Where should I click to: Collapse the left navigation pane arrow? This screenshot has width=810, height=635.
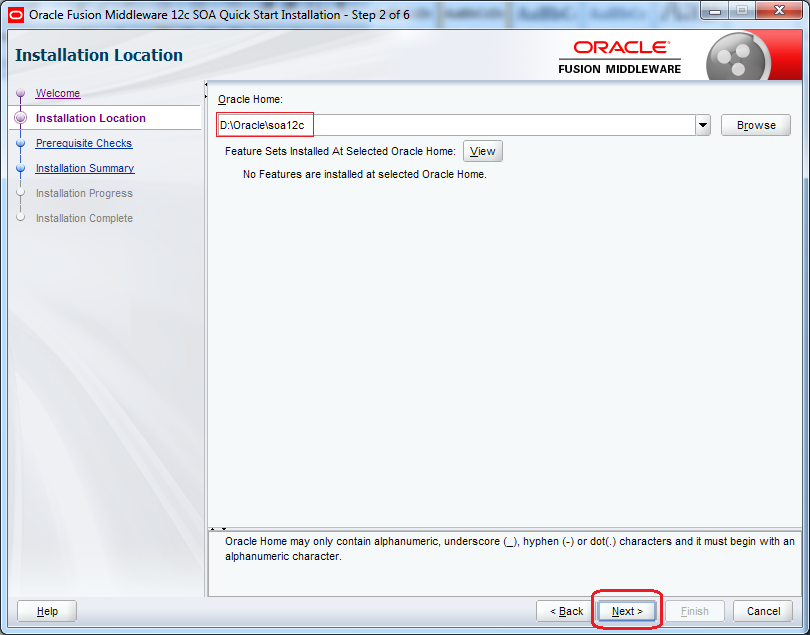pyautogui.click(x=206, y=84)
